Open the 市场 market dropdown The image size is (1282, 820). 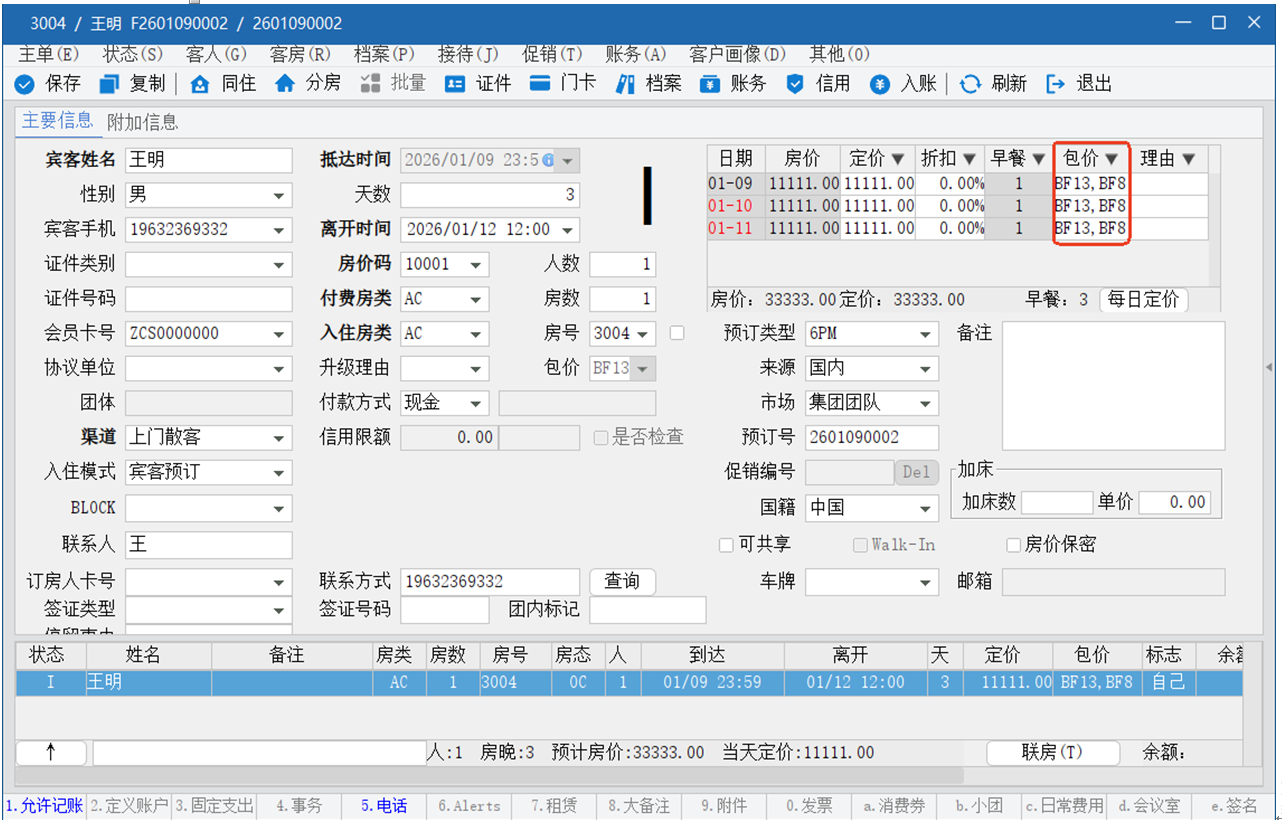click(x=927, y=403)
